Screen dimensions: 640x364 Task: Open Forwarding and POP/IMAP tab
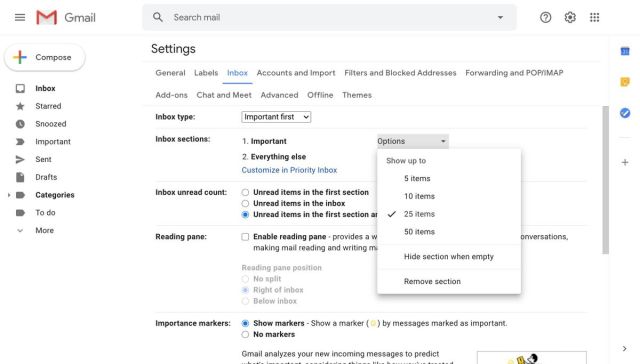coord(514,73)
